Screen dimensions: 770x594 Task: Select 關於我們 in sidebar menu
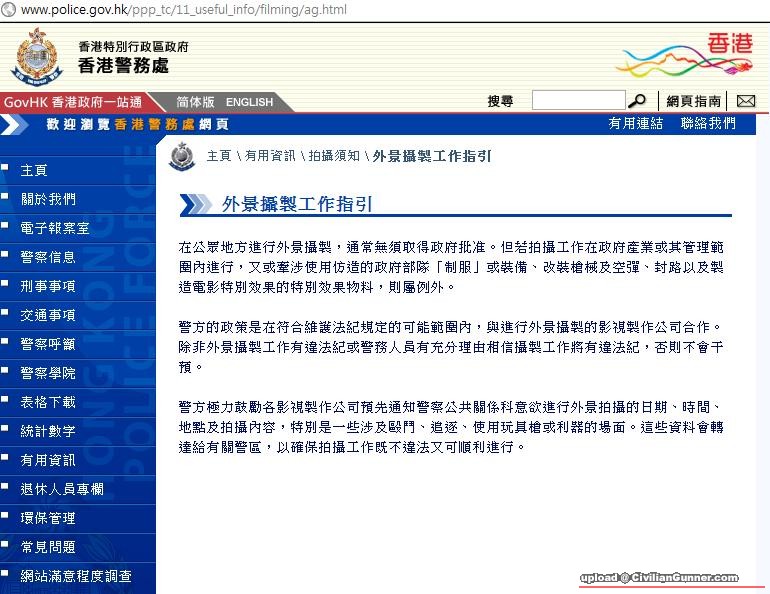(x=48, y=199)
